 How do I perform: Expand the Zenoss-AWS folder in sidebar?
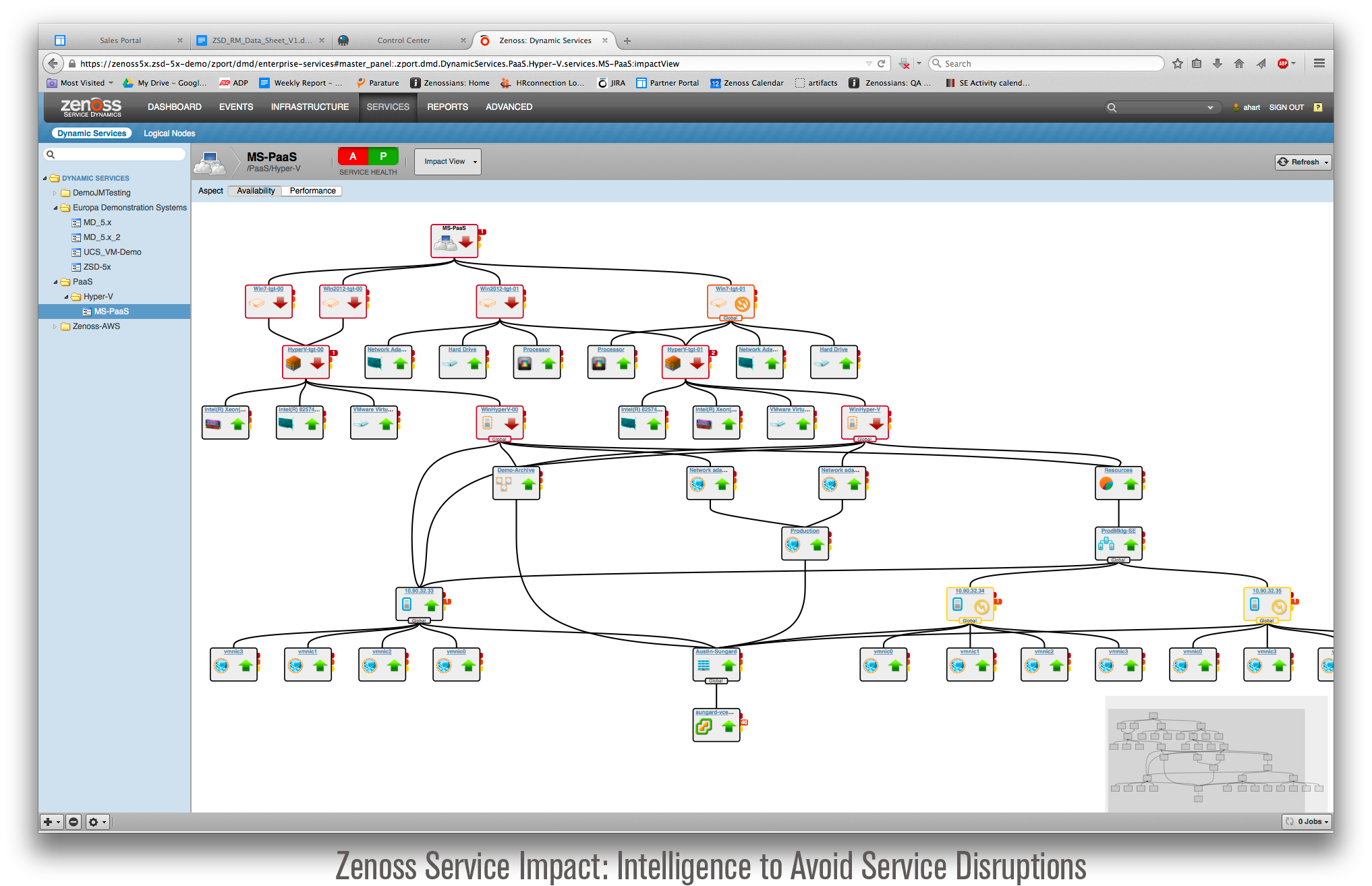click(x=56, y=326)
